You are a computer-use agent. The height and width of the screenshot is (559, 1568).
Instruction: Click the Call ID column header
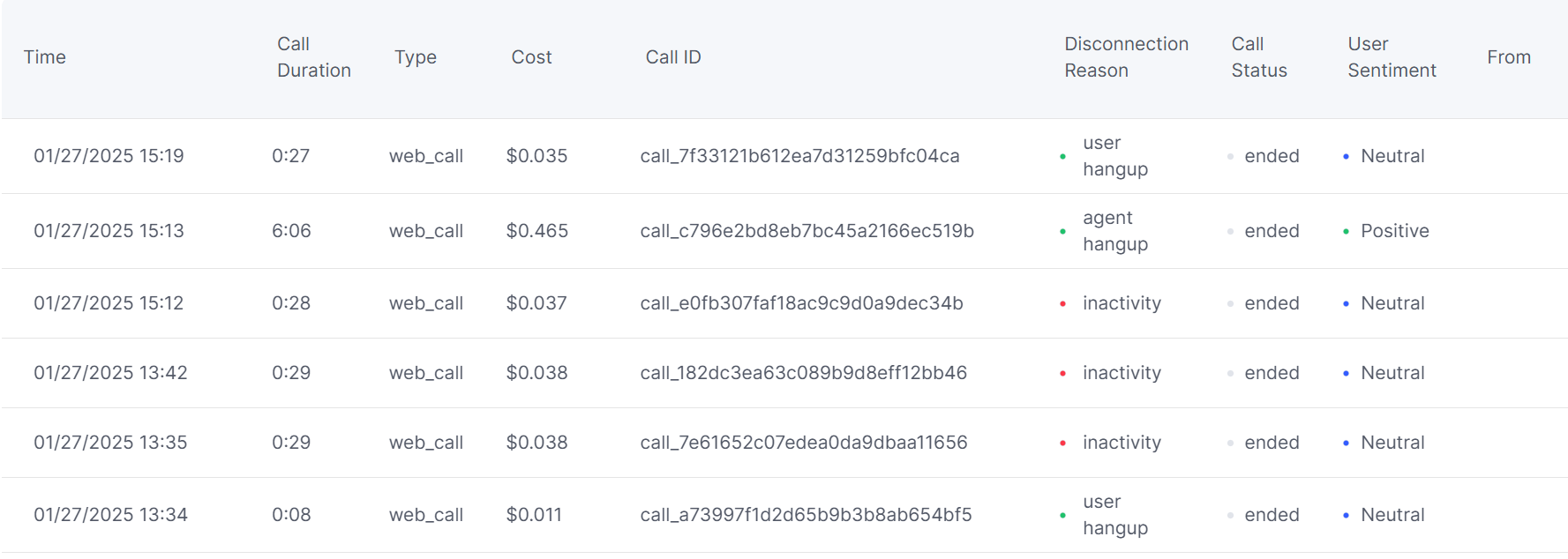click(x=673, y=57)
